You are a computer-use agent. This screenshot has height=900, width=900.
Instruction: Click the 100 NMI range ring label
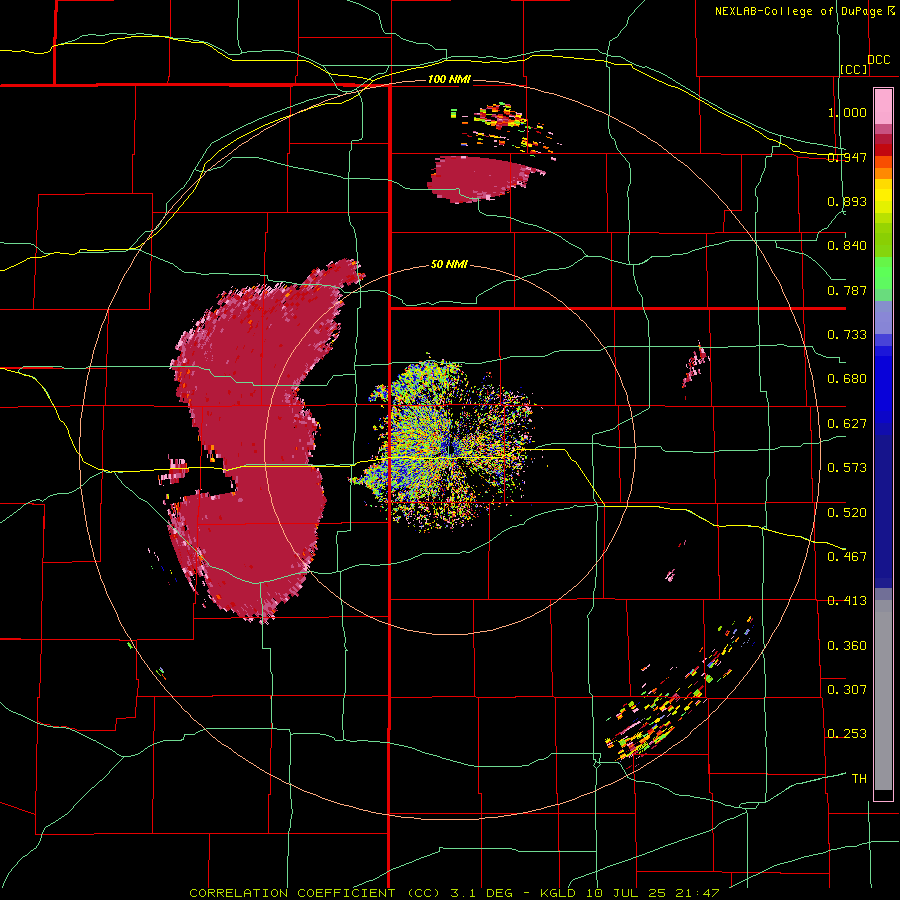click(x=449, y=79)
